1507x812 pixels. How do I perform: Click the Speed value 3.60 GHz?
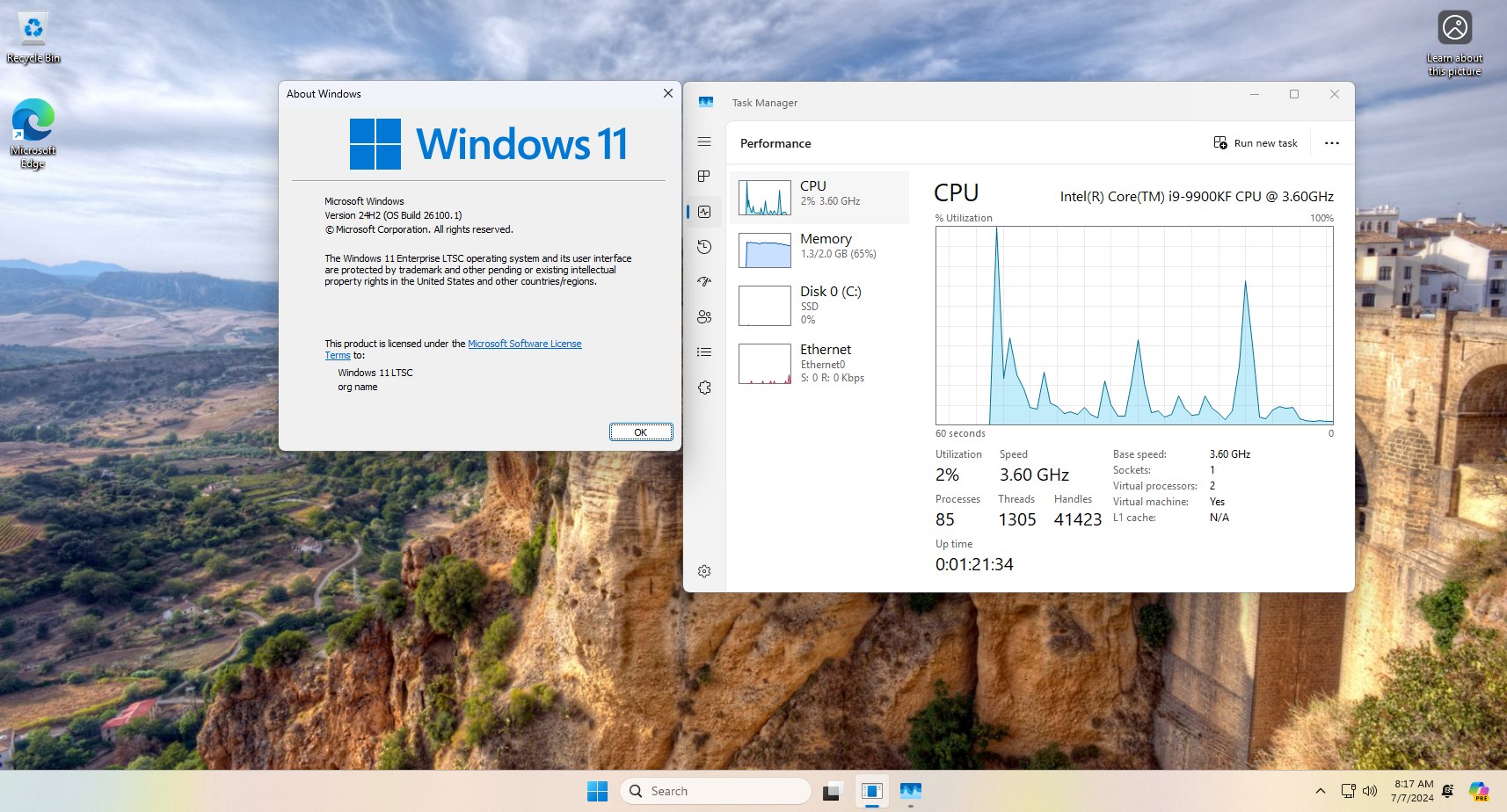coord(1034,475)
